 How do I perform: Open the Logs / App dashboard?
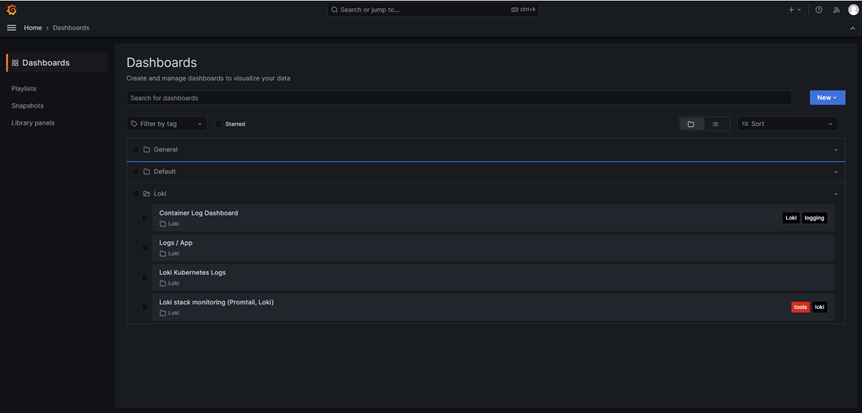(x=176, y=243)
